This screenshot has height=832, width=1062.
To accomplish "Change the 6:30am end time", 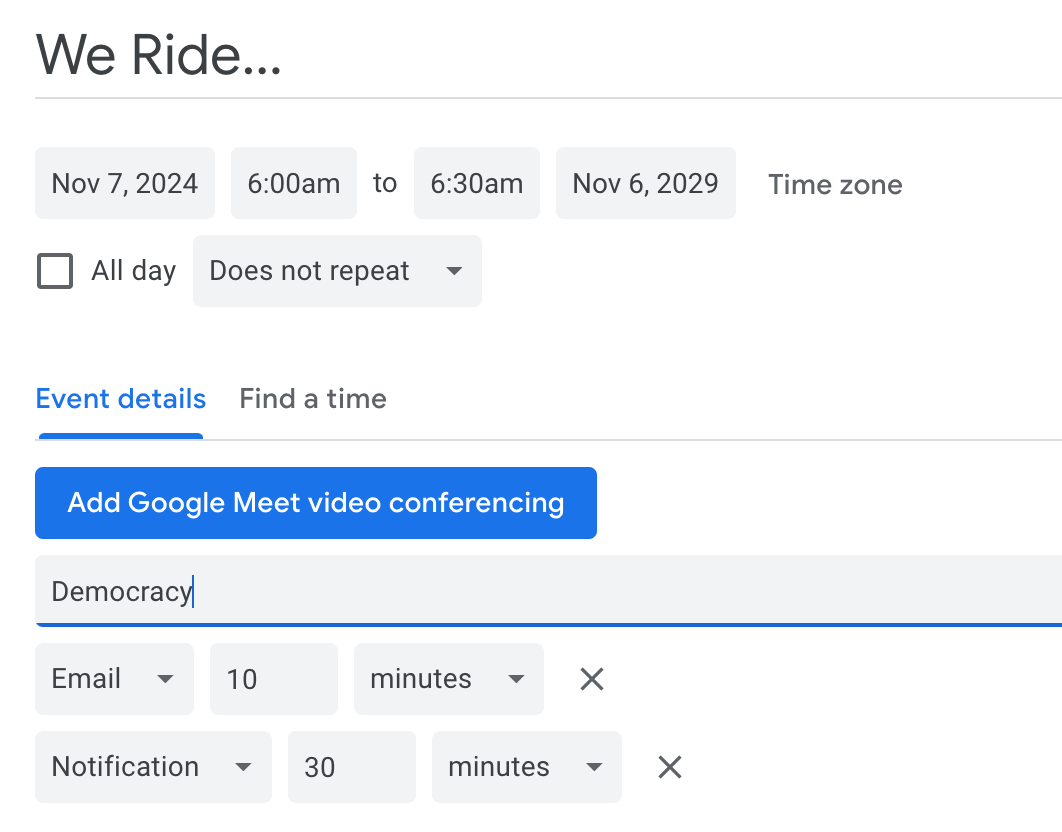I will click(x=477, y=184).
